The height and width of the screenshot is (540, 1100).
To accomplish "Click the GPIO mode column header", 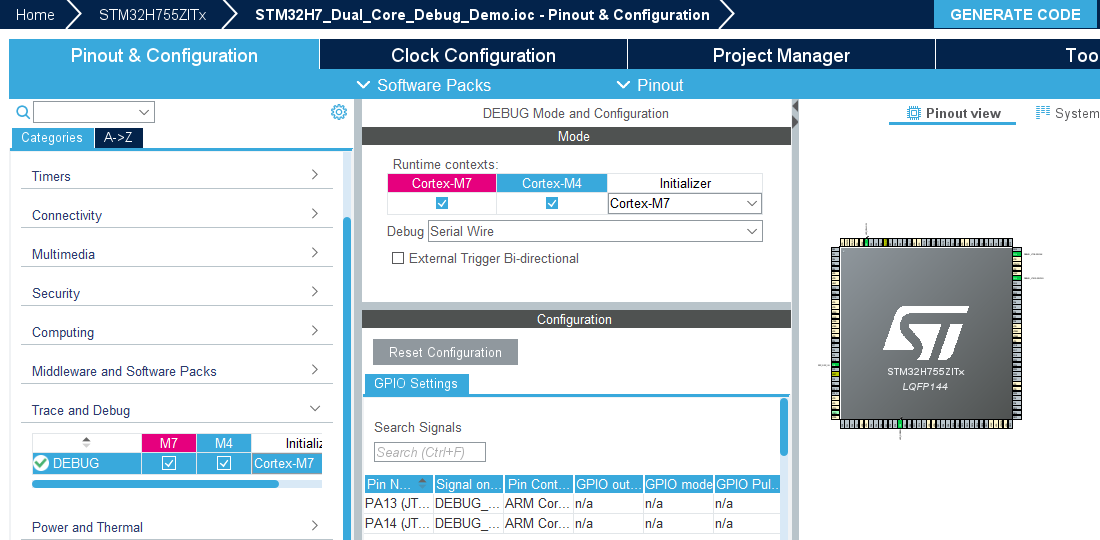I will pos(678,484).
